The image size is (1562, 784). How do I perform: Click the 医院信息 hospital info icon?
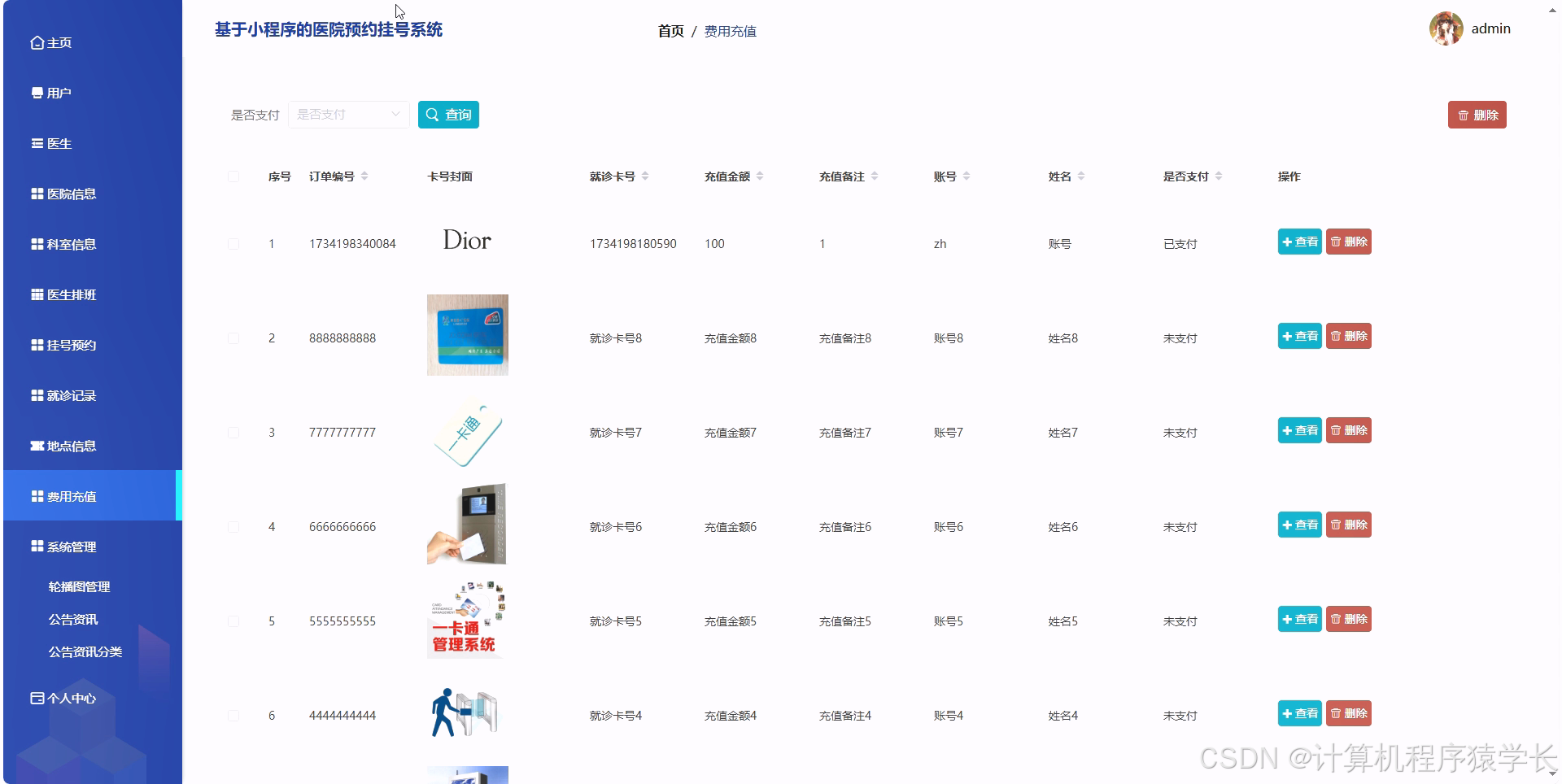coord(36,194)
